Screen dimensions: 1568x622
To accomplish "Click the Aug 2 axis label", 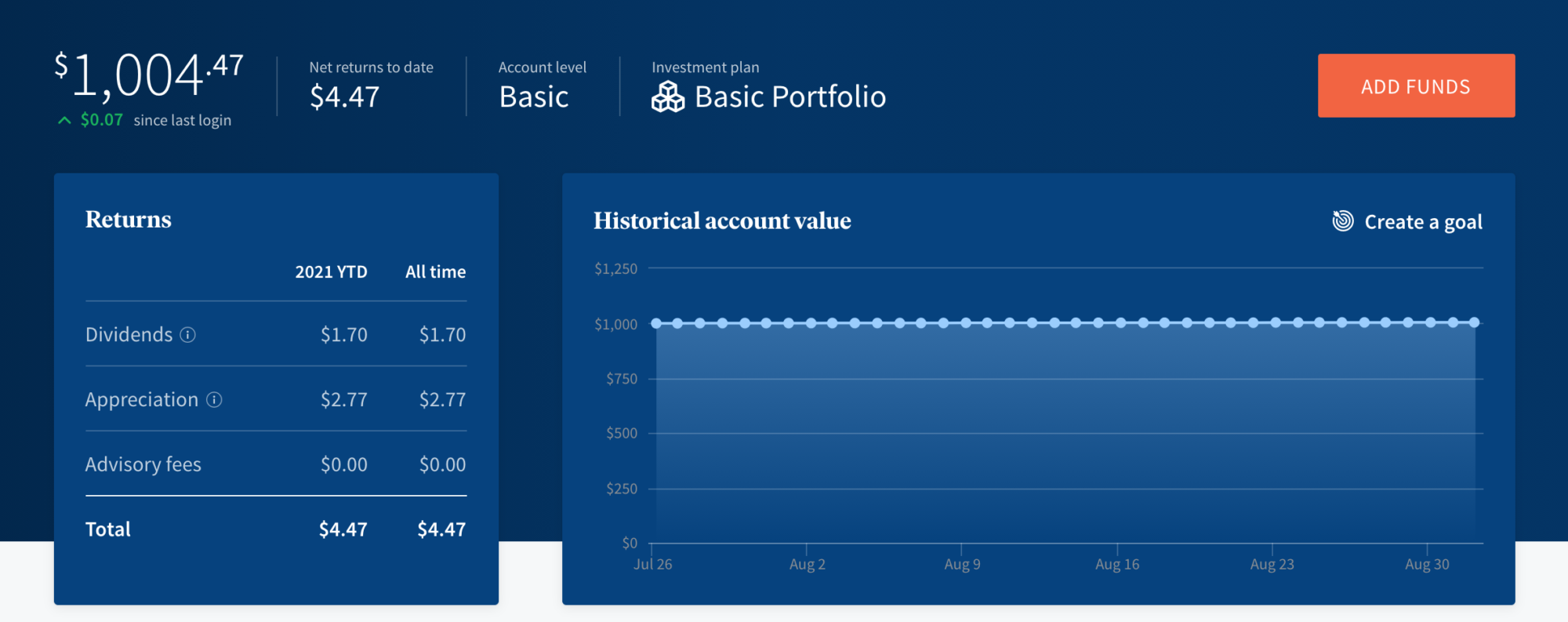I will pos(807,564).
